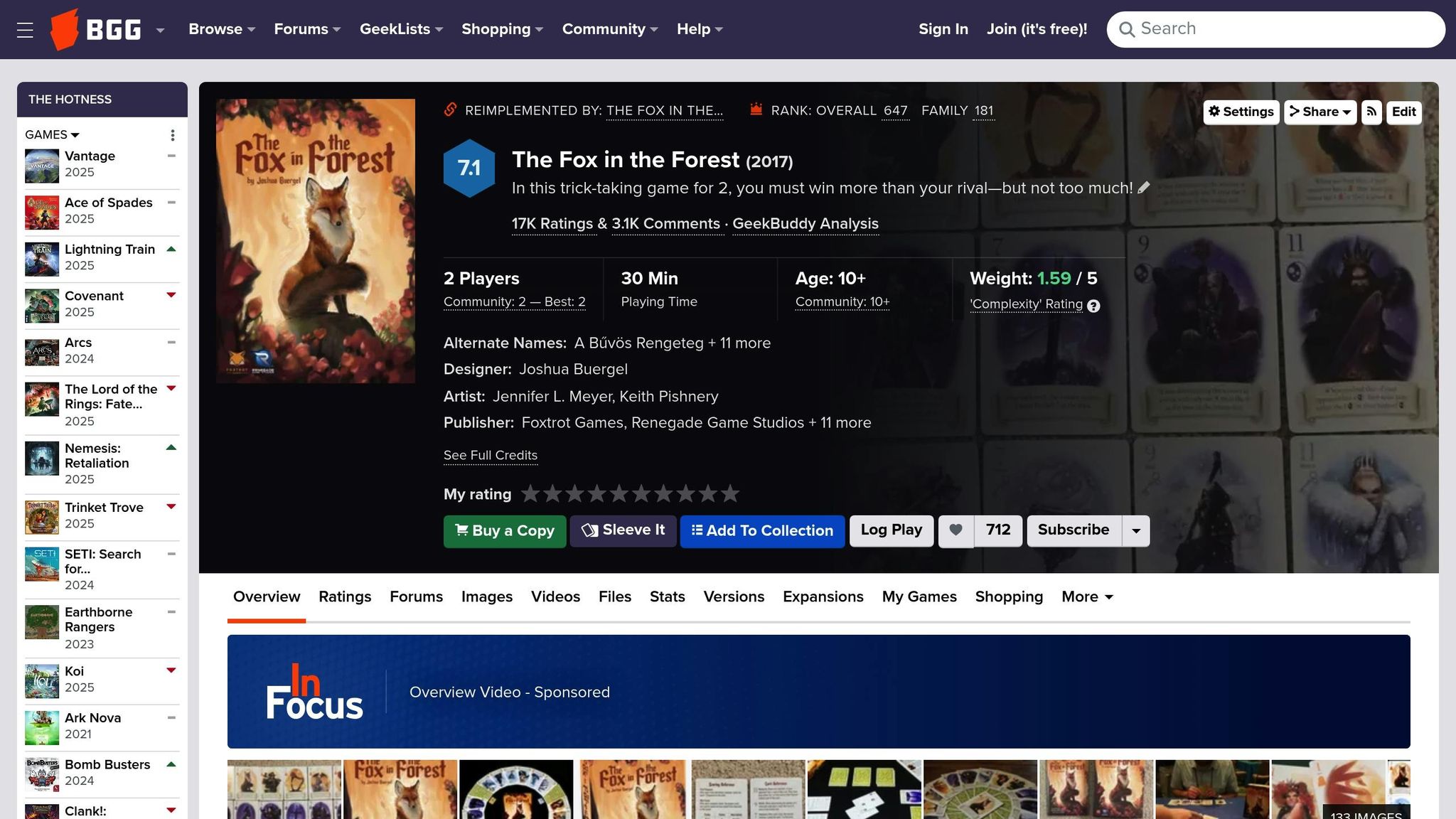The image size is (1456, 819).
Task: Click Buy a Copy button
Action: tap(505, 531)
